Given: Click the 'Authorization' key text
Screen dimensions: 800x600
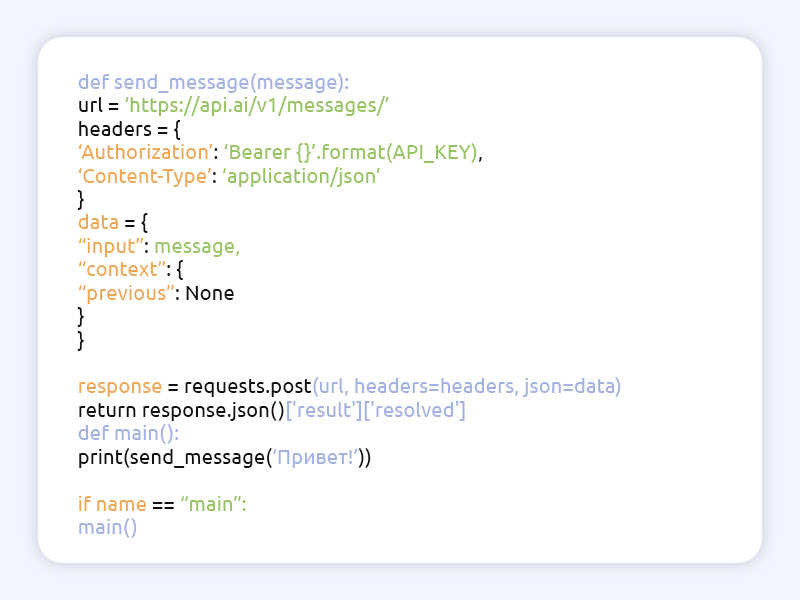Looking at the screenshot, I should (145, 153).
